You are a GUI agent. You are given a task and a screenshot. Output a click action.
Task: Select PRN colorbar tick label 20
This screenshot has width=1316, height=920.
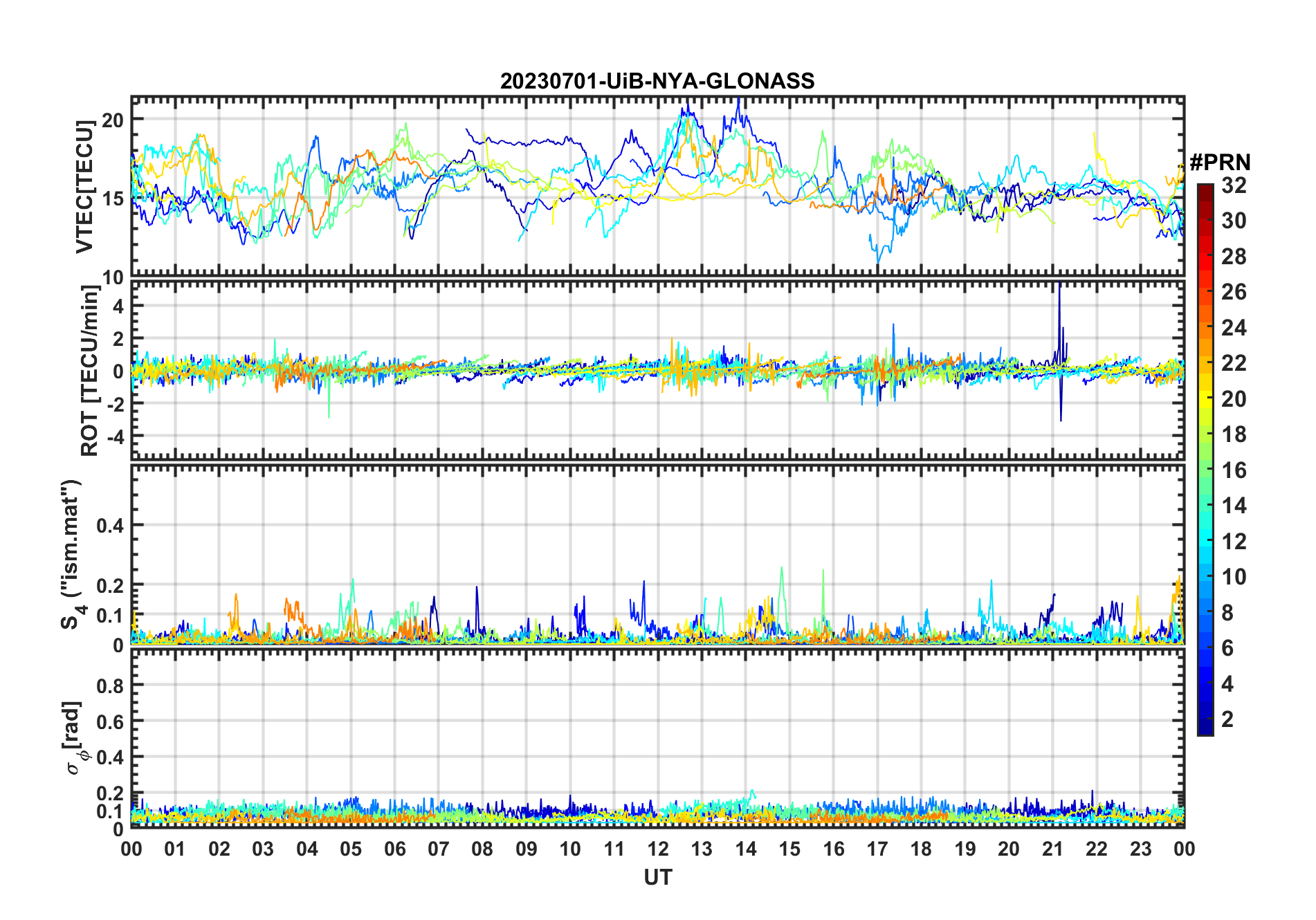coord(1234,399)
